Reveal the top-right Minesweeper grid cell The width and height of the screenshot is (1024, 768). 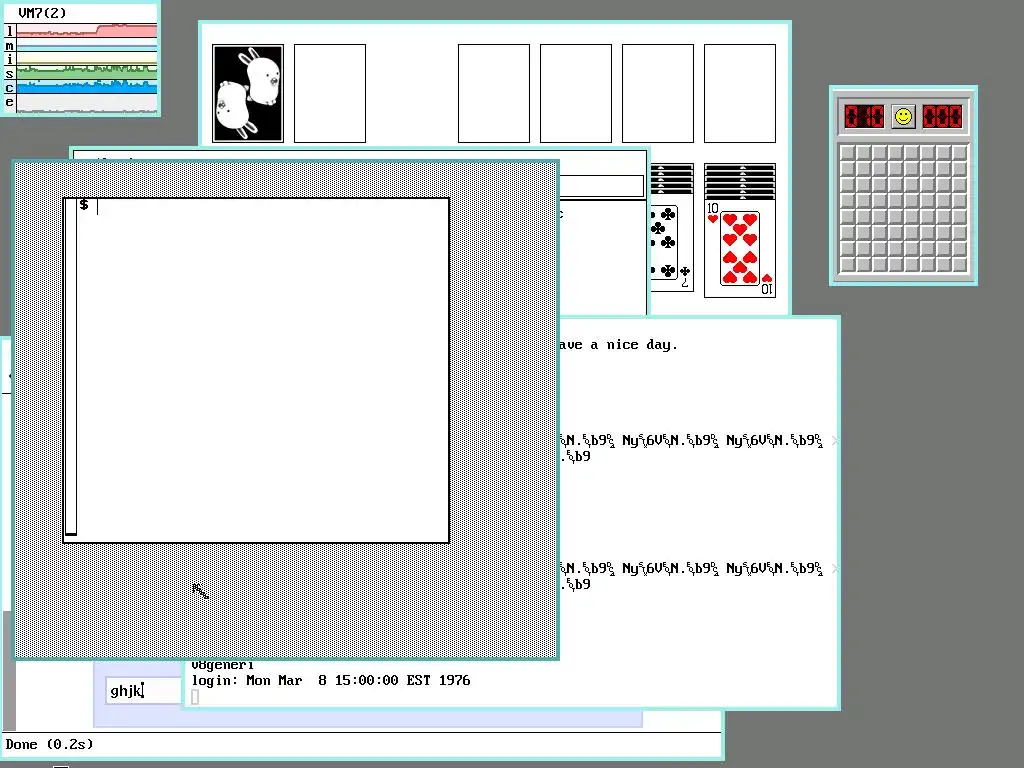(x=959, y=153)
